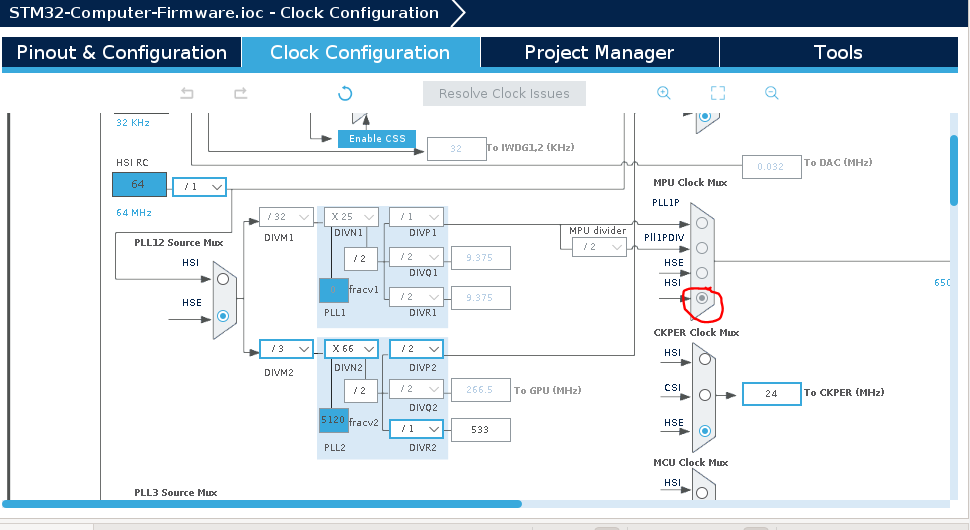Select HSE in CKPER Clock Mux
The height and width of the screenshot is (530, 970).
click(705, 430)
